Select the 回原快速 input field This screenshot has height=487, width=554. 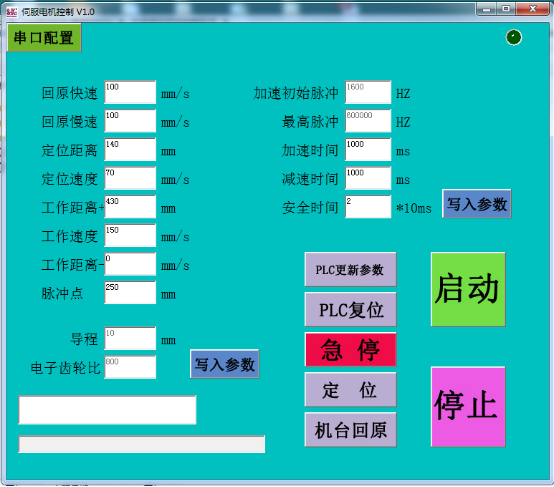click(130, 92)
